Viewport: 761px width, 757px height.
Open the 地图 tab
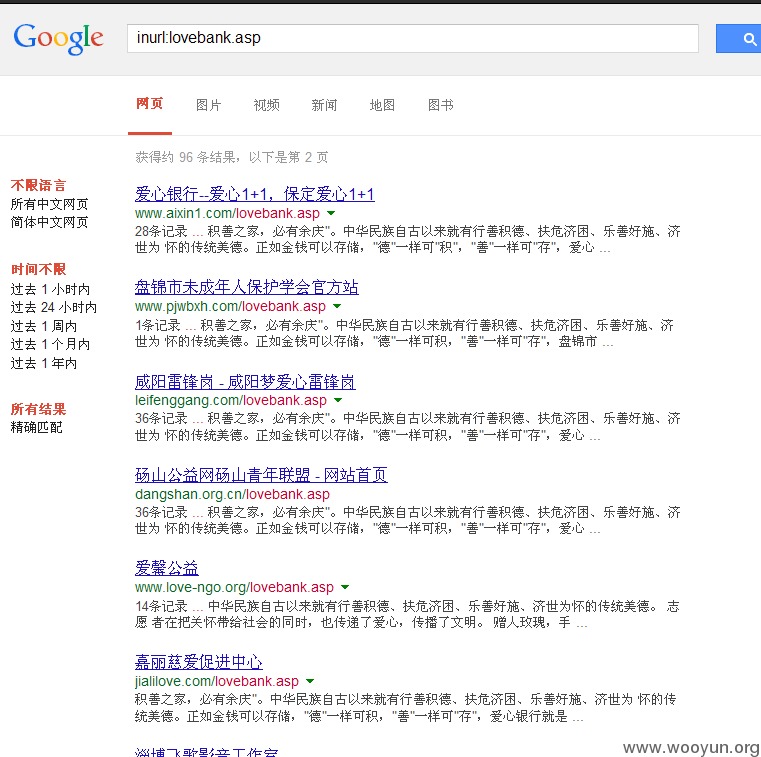(x=382, y=105)
